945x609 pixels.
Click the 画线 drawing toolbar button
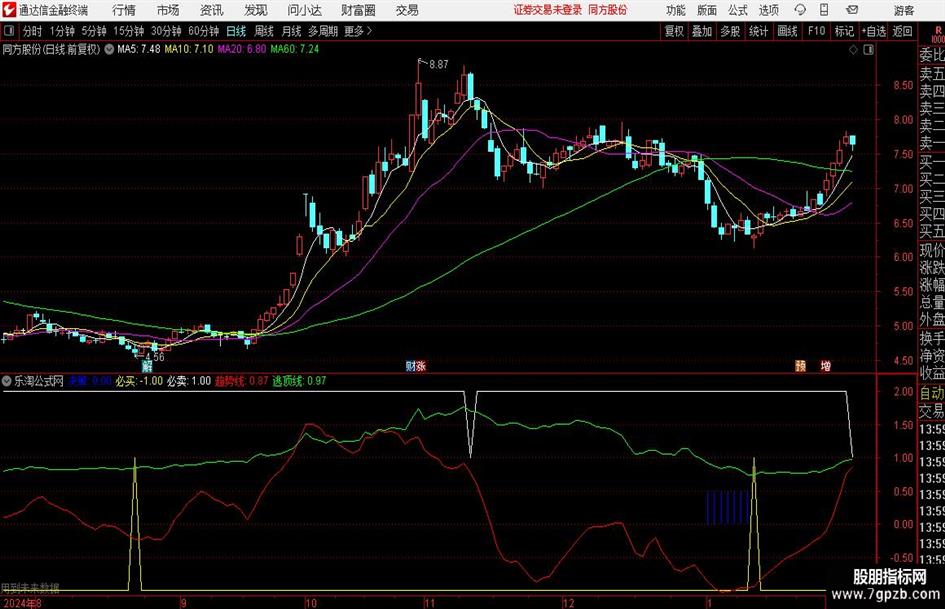(787, 31)
